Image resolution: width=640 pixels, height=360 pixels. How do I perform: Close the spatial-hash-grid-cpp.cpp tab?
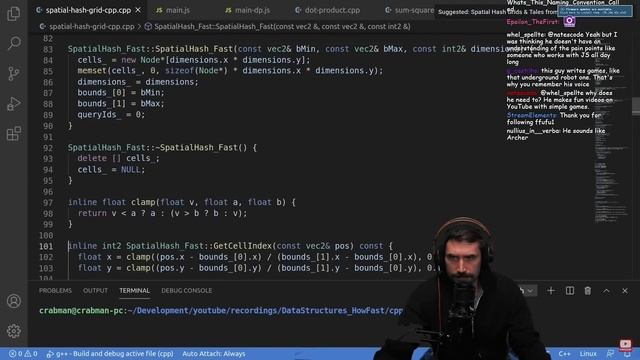click(x=138, y=10)
